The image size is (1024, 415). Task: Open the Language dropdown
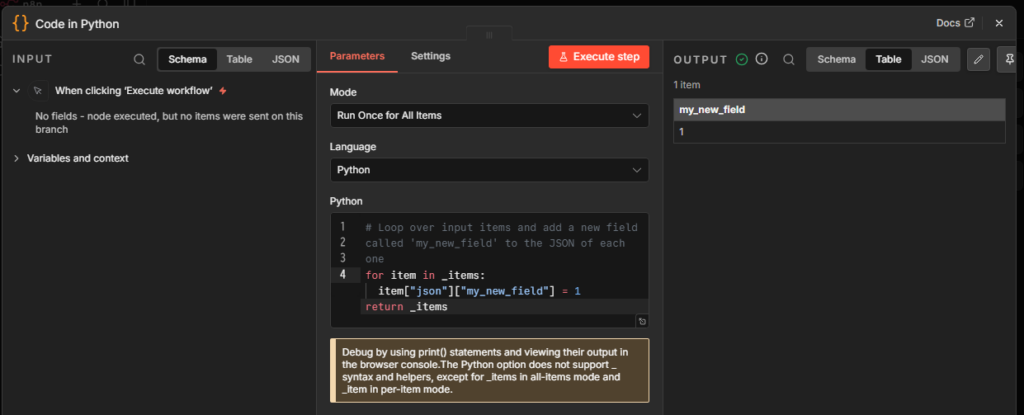pyautogui.click(x=489, y=170)
